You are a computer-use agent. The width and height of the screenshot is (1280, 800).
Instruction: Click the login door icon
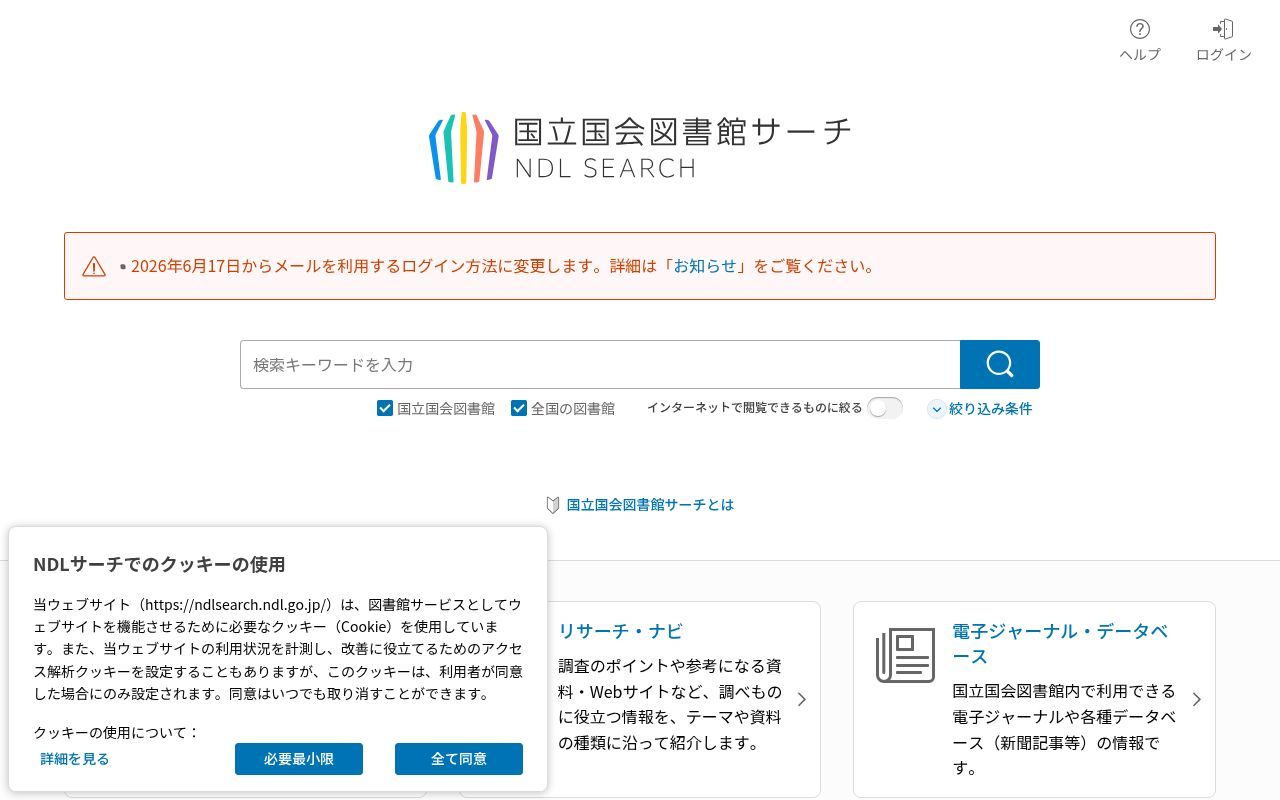point(1223,29)
